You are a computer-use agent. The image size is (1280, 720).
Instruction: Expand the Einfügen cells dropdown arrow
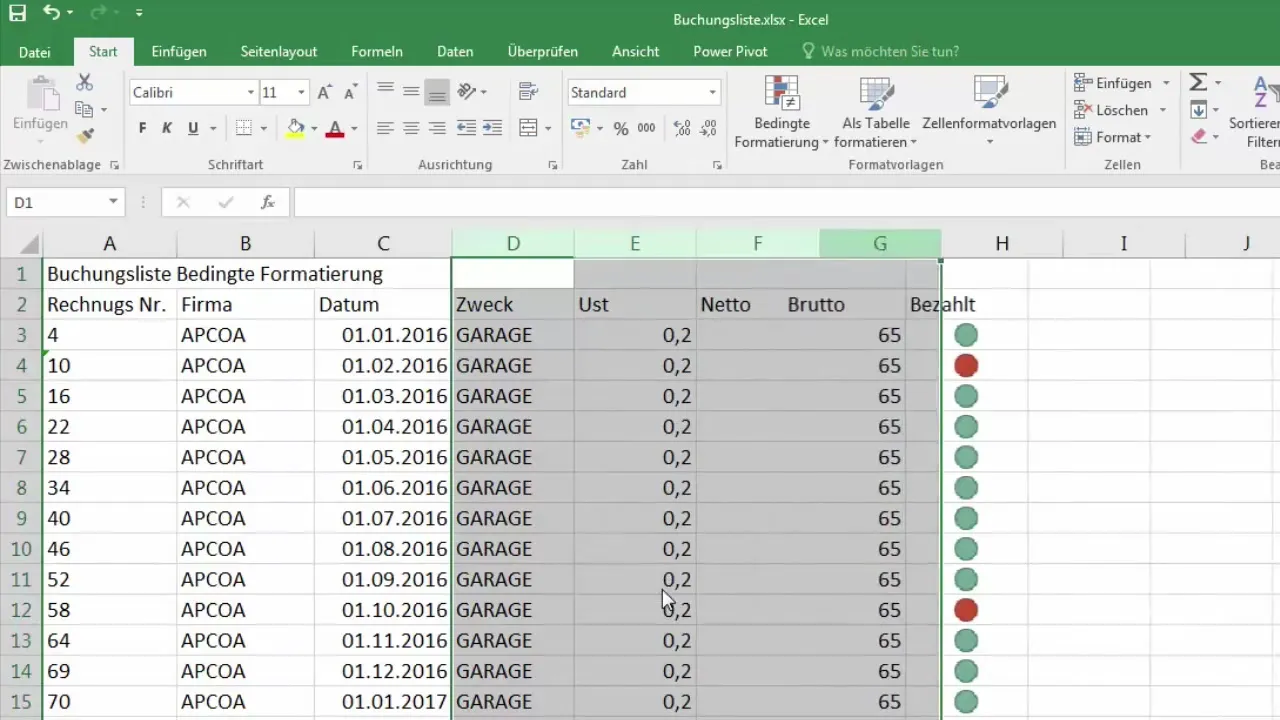point(1166,83)
